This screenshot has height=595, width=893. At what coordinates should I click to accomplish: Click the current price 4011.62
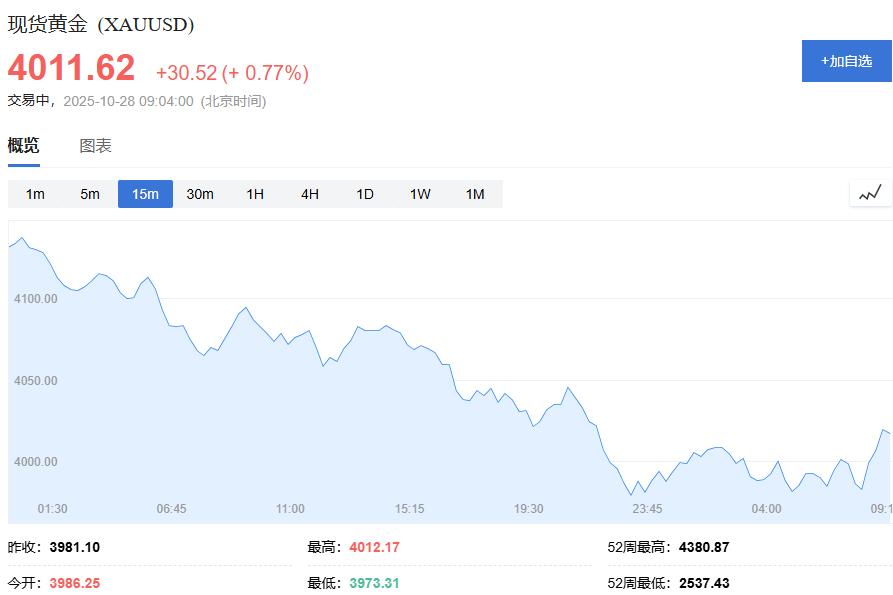click(x=70, y=68)
